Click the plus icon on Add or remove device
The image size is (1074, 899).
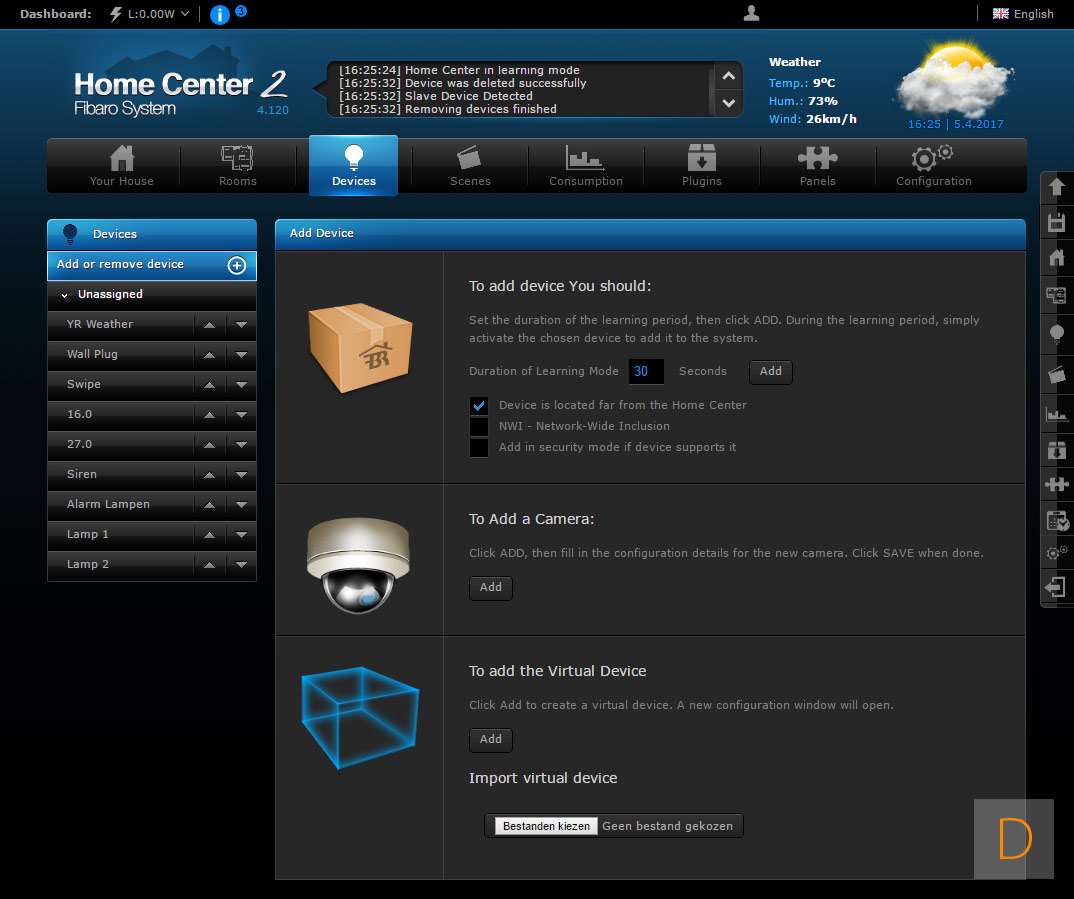pos(236,266)
